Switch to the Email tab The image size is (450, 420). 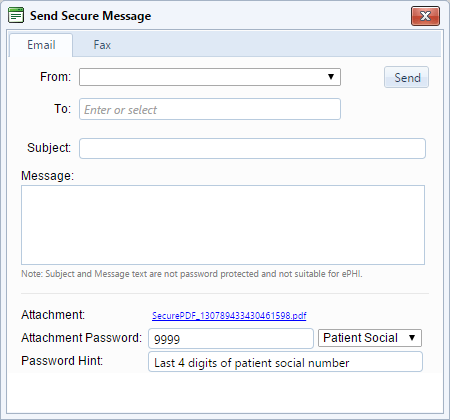click(41, 45)
